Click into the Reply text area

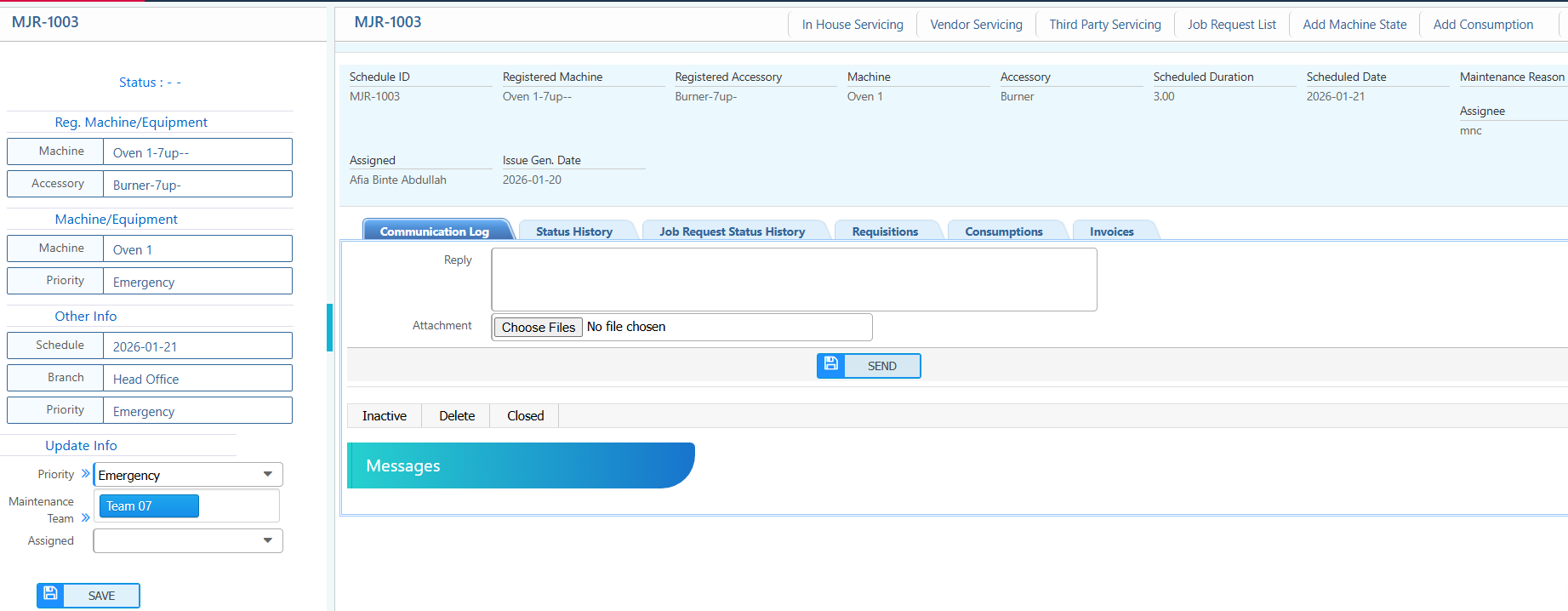794,279
